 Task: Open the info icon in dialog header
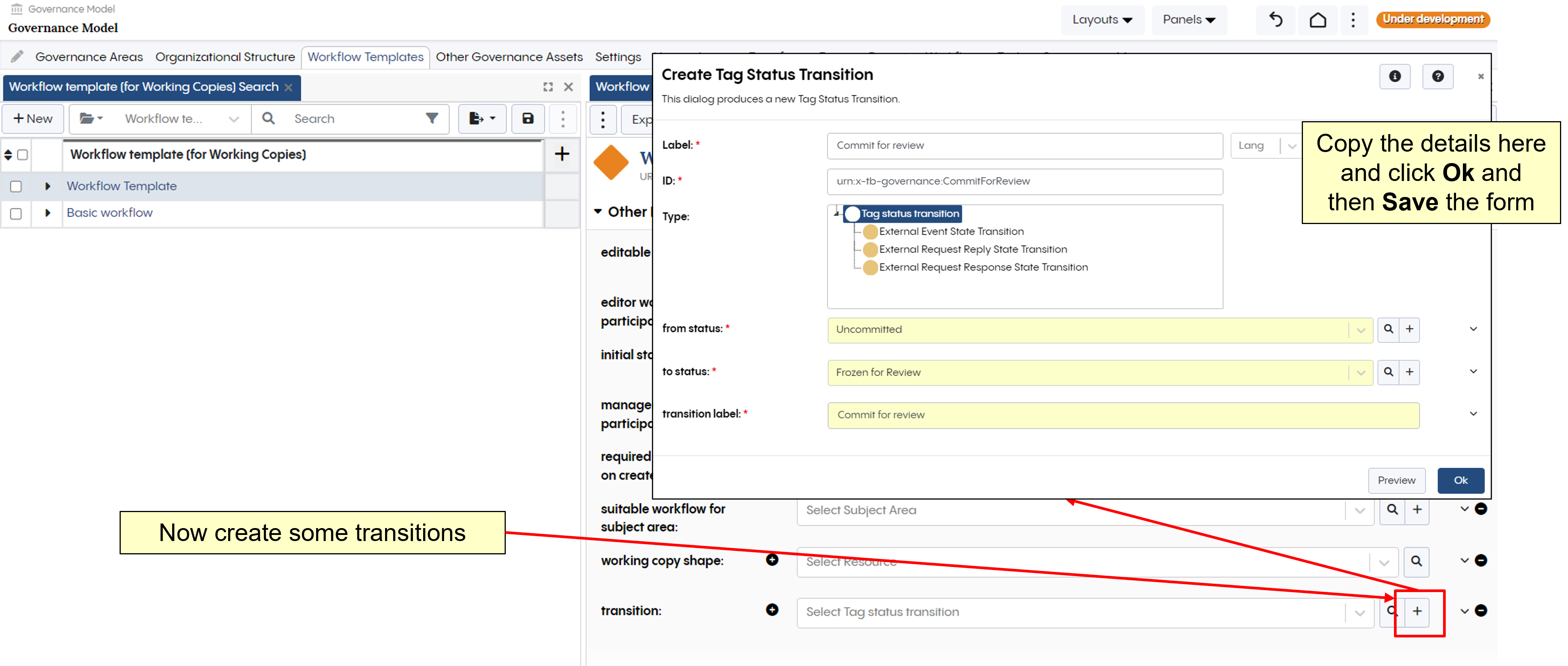point(1395,76)
